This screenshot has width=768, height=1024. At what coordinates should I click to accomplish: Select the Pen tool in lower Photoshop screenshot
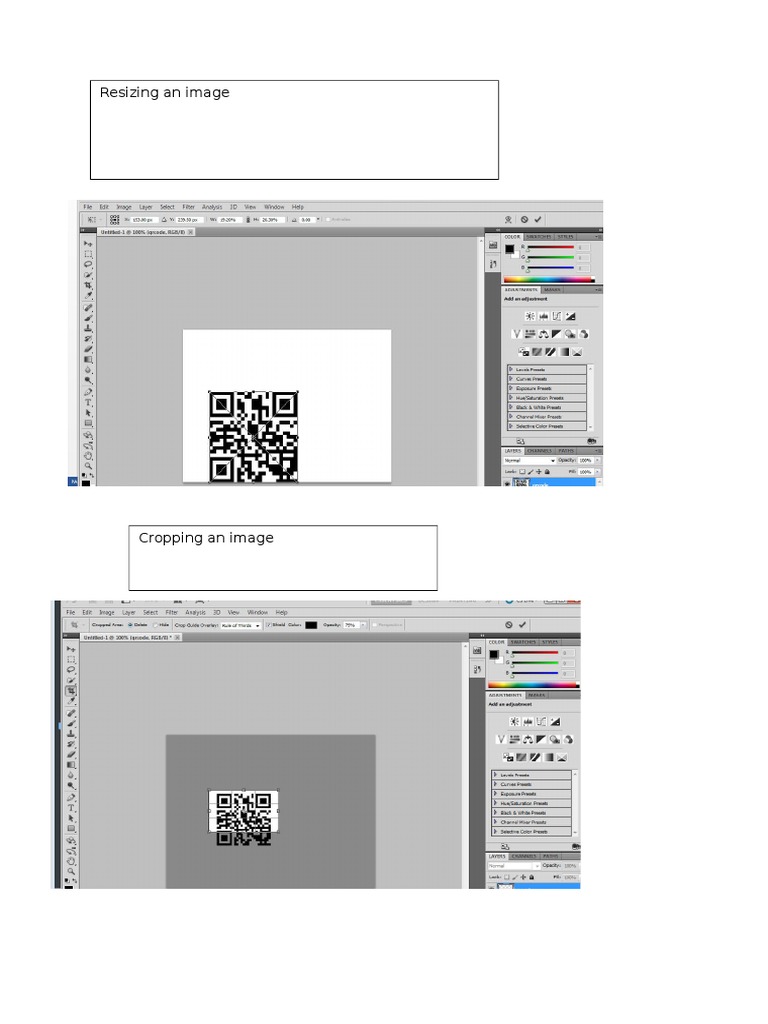(x=71, y=797)
